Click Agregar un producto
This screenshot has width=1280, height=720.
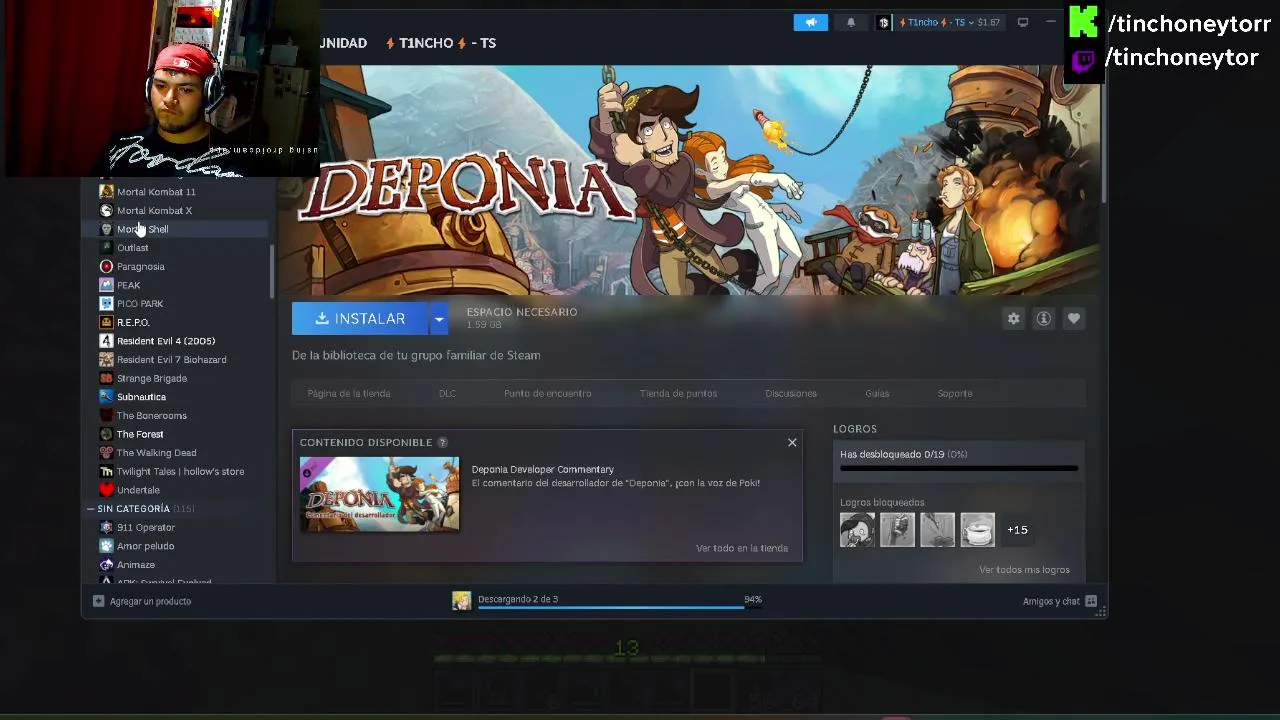pyautogui.click(x=142, y=601)
